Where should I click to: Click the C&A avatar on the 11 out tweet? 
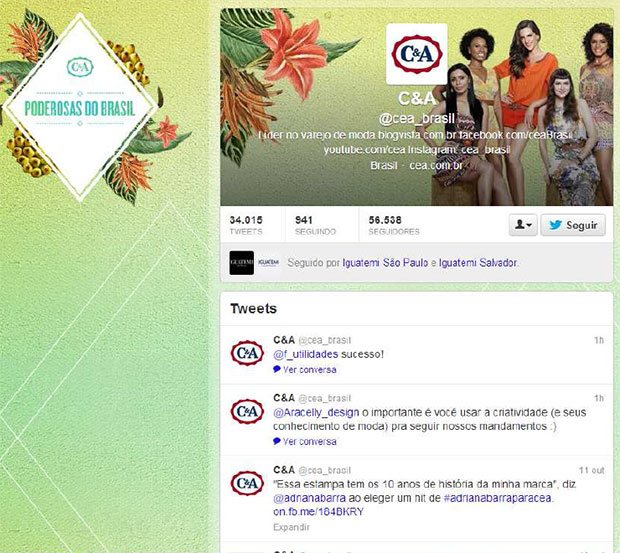(x=247, y=483)
